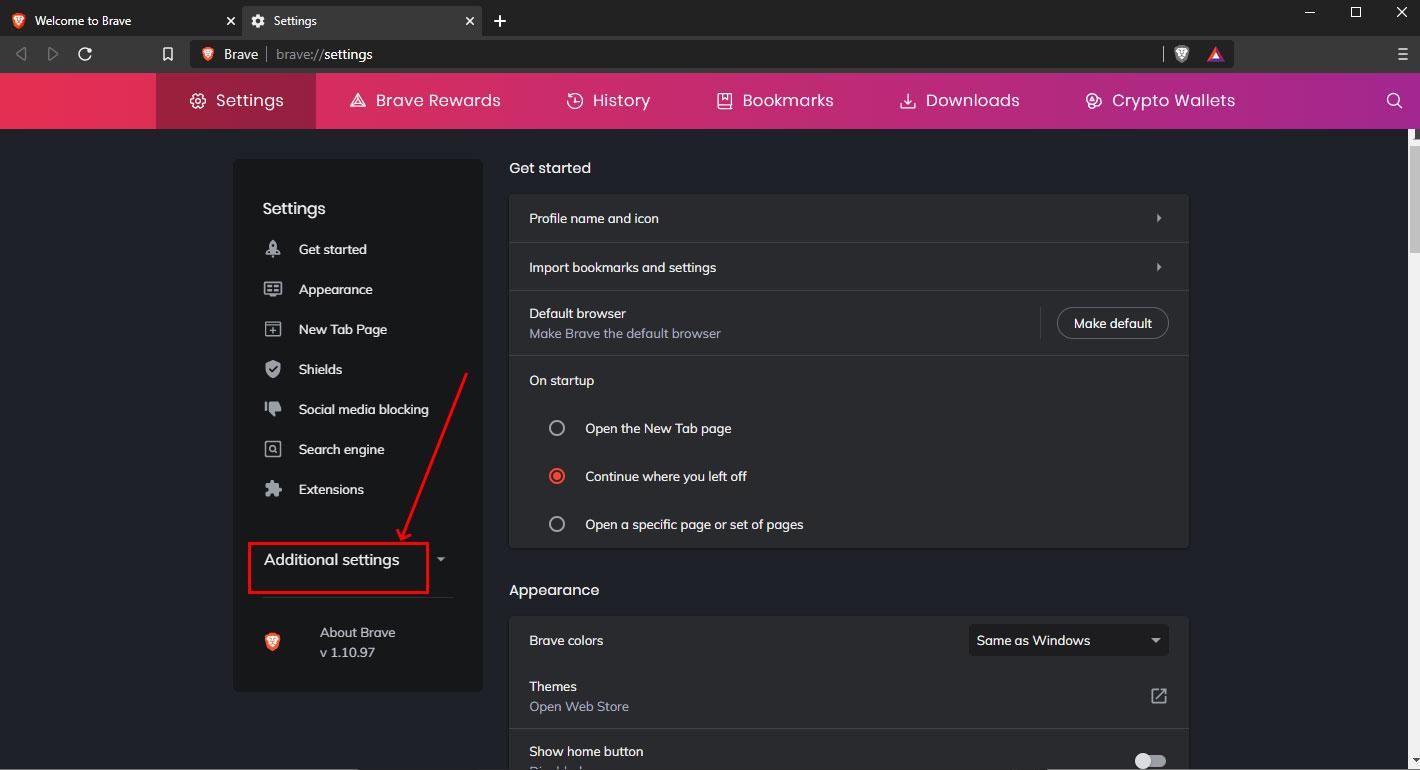Click Make default button
The height and width of the screenshot is (770, 1420).
1113,323
